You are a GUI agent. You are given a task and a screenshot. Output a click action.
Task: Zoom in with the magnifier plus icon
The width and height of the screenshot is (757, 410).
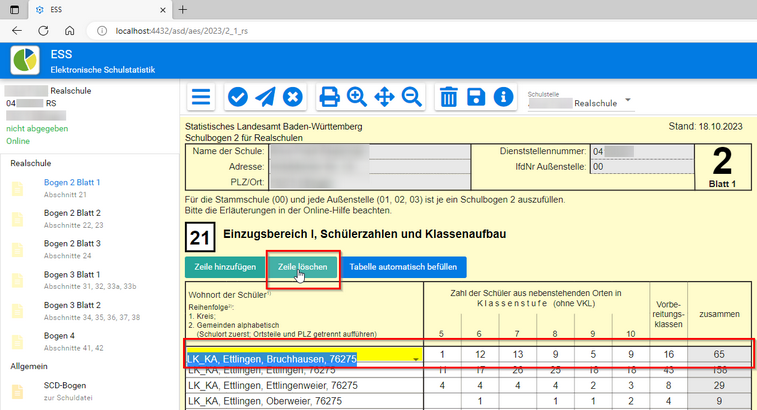(357, 97)
